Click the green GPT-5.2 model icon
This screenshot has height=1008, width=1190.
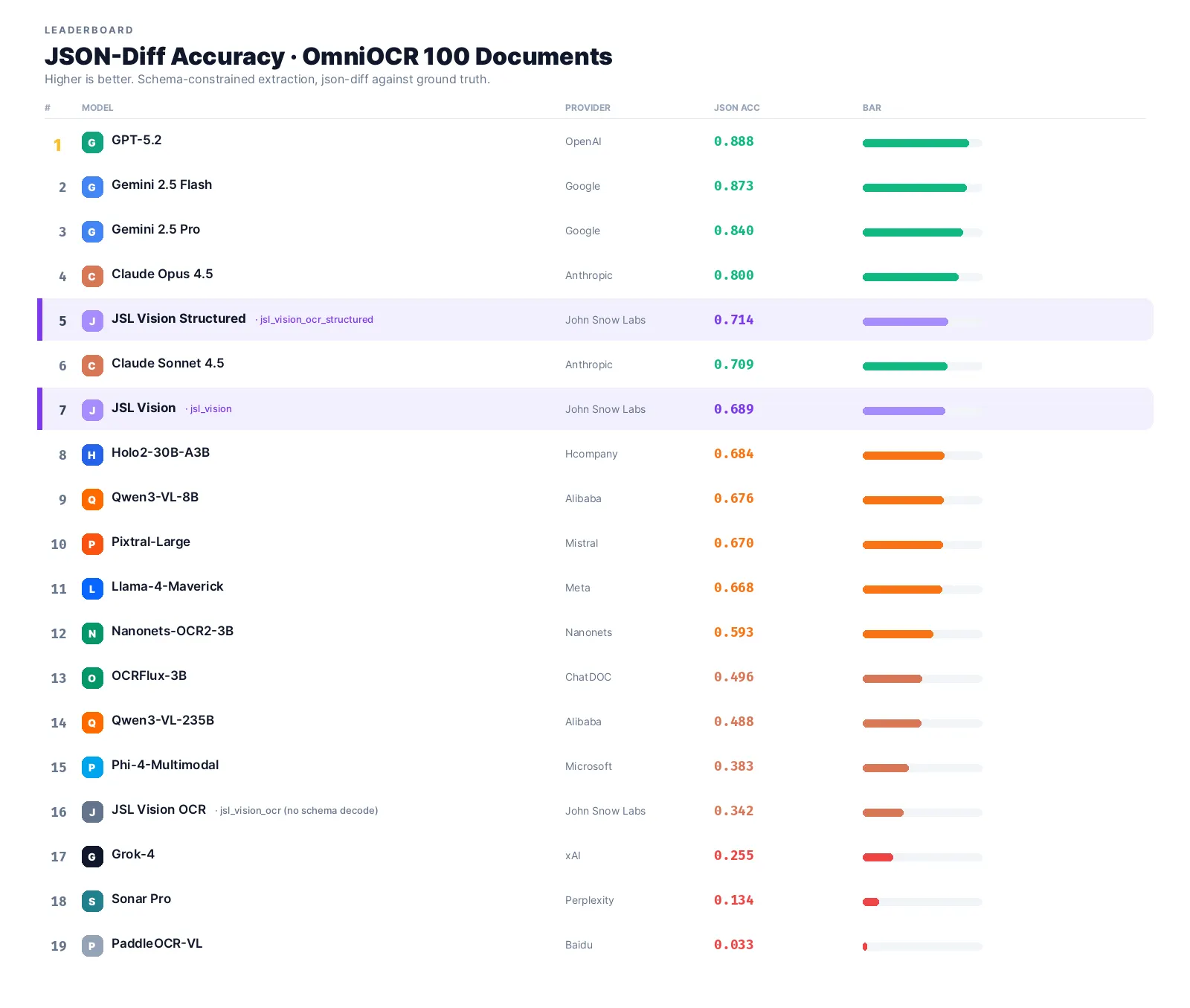click(92, 142)
